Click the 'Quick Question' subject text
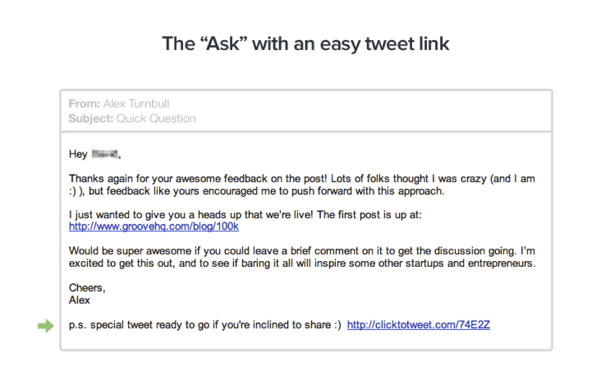This screenshot has height=386, width=610. coord(156,118)
